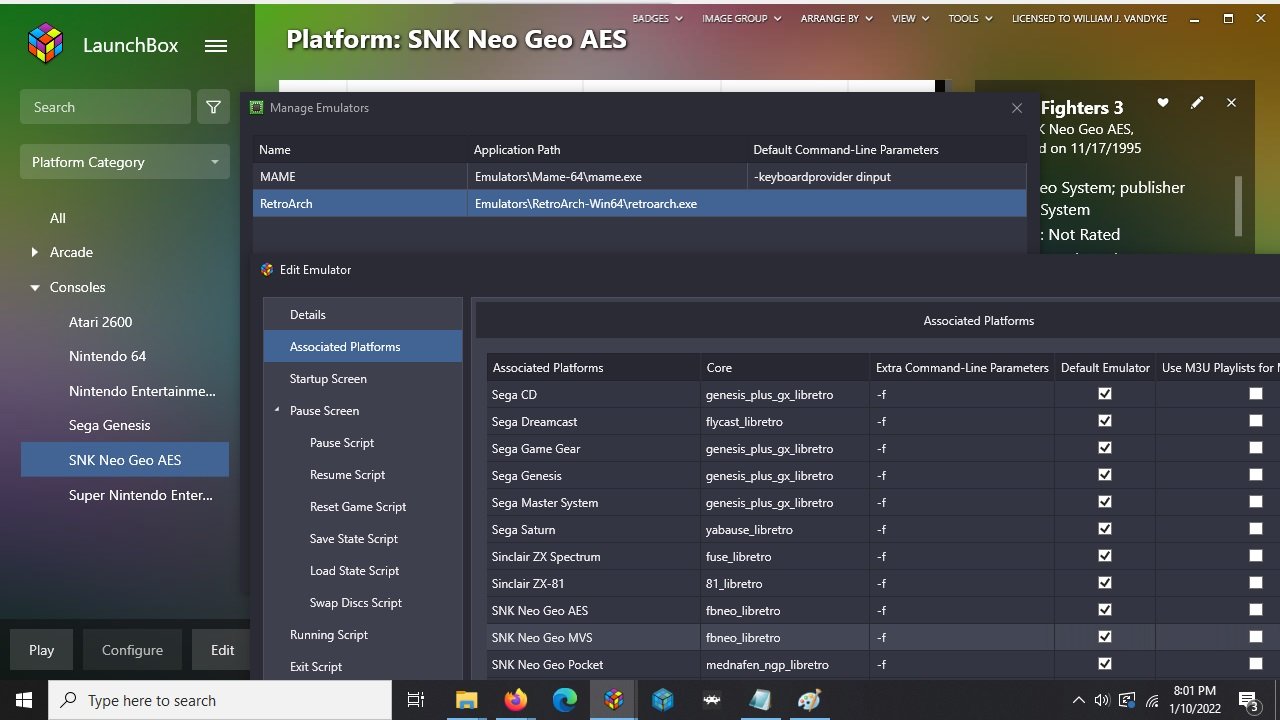Edit game details with the pencil icon

(x=1197, y=102)
